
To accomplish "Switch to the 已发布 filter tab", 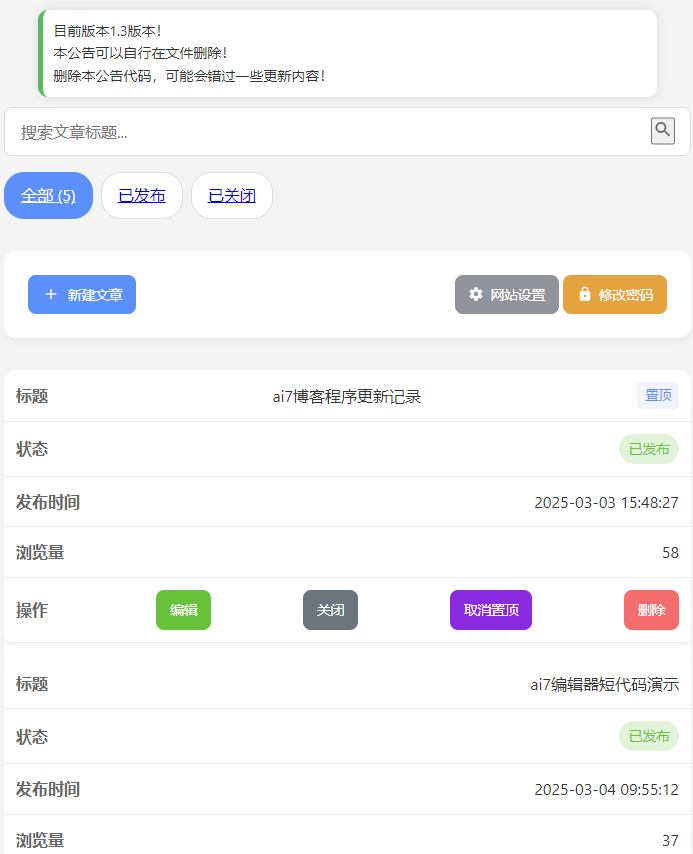I will tap(142, 196).
